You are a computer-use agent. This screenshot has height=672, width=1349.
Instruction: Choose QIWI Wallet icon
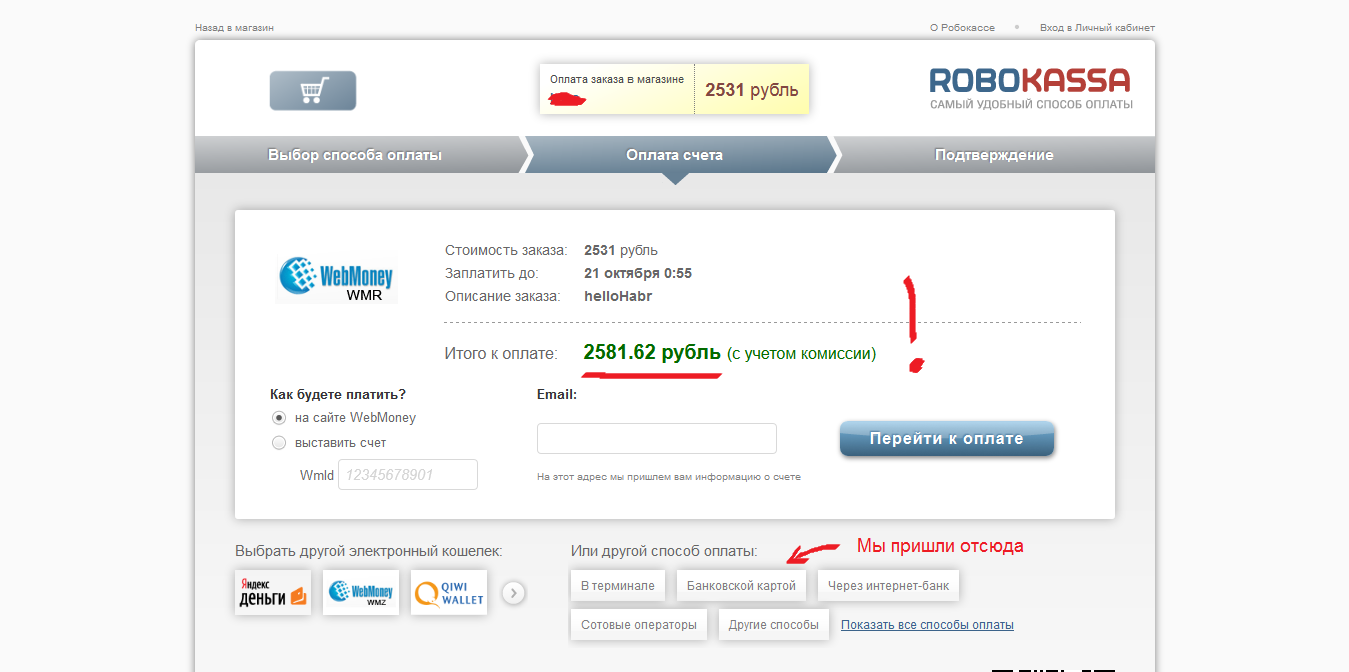(449, 593)
